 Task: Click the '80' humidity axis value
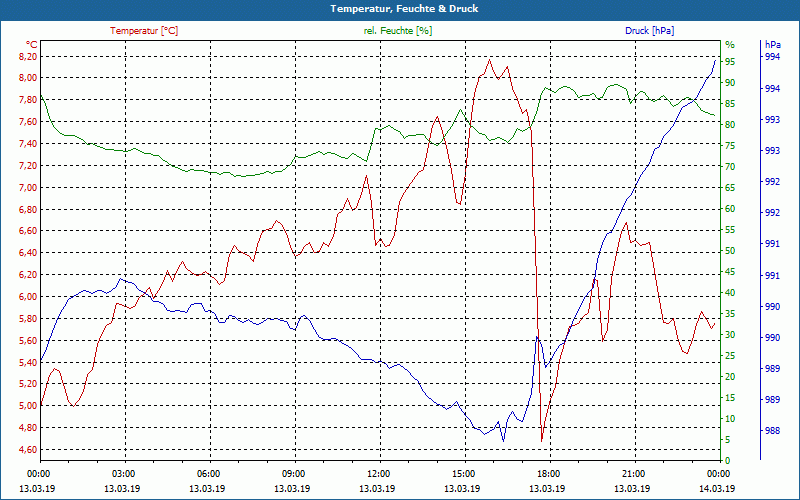[730, 125]
